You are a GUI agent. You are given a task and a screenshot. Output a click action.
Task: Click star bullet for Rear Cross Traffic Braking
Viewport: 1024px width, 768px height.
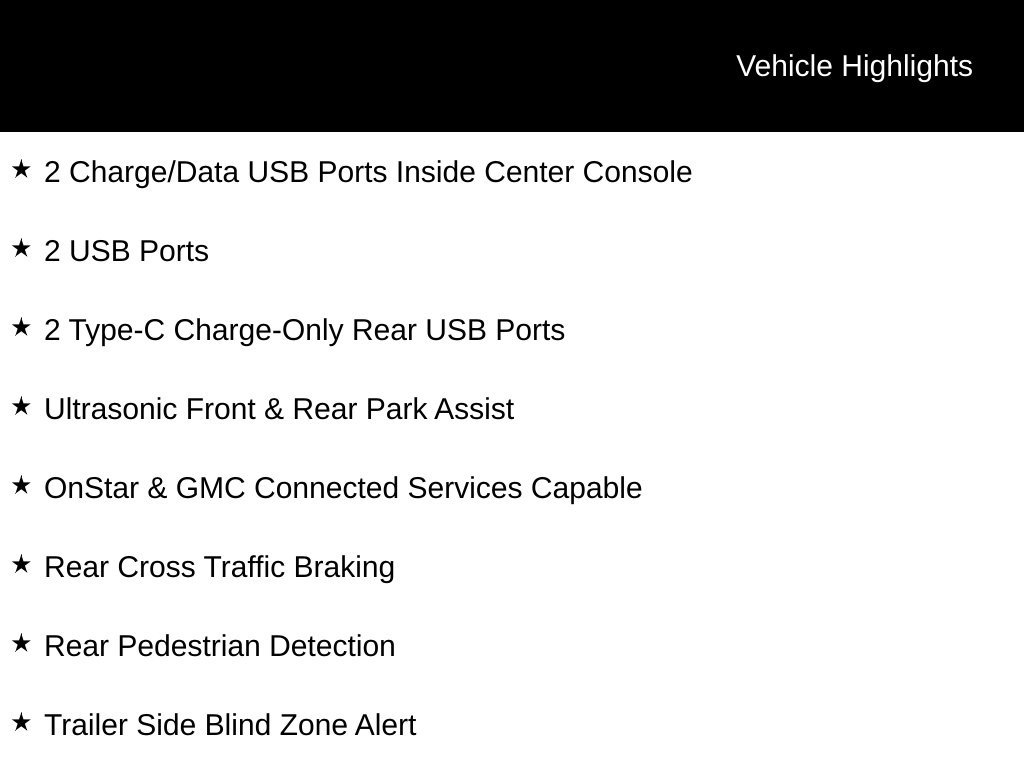21,565
